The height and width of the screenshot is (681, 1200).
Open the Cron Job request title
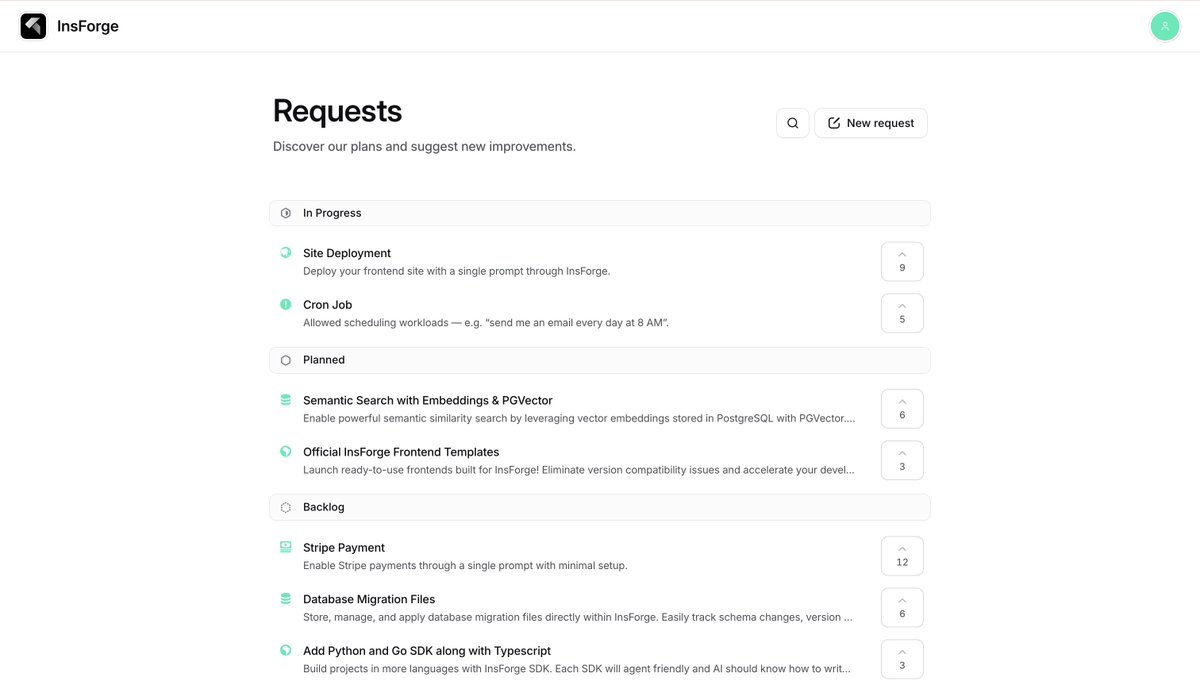pyautogui.click(x=328, y=305)
